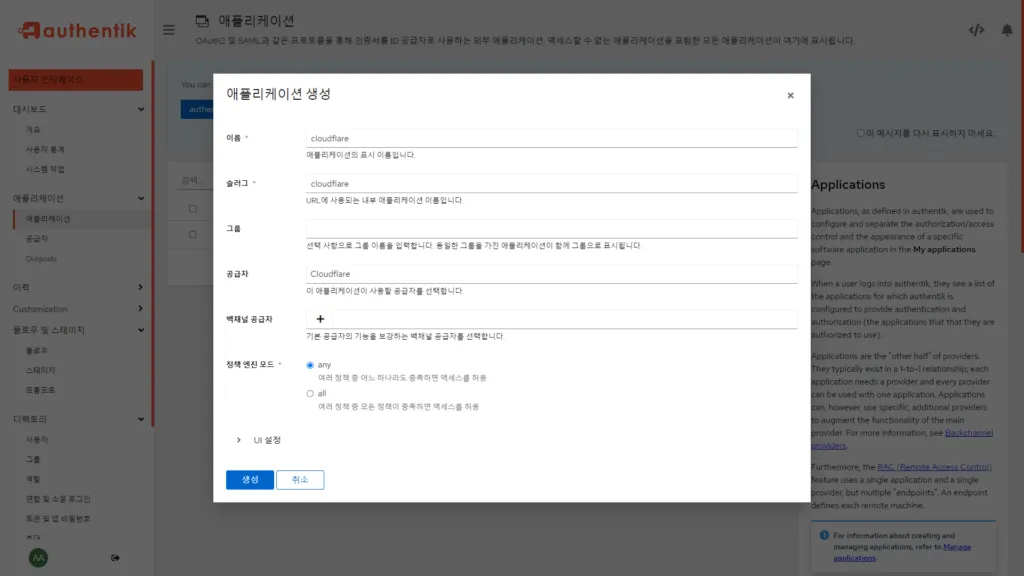Click the 생성 button to create application
This screenshot has width=1024, height=576.
click(249, 479)
